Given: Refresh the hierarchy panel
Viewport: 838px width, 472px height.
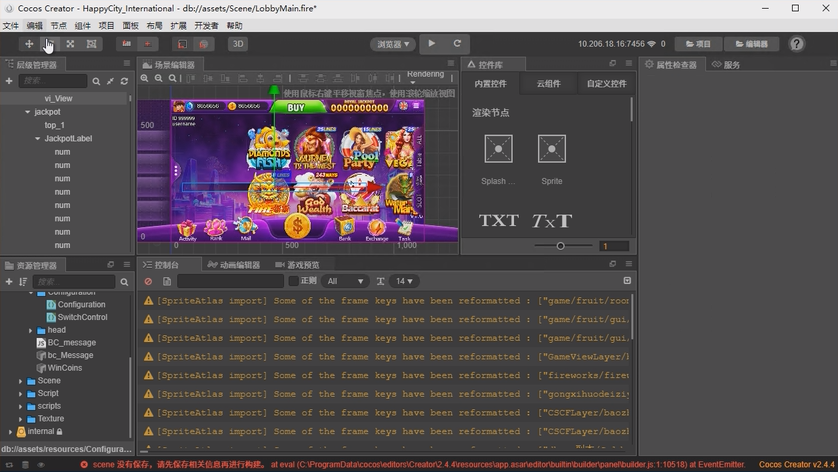Looking at the screenshot, I should [124, 81].
